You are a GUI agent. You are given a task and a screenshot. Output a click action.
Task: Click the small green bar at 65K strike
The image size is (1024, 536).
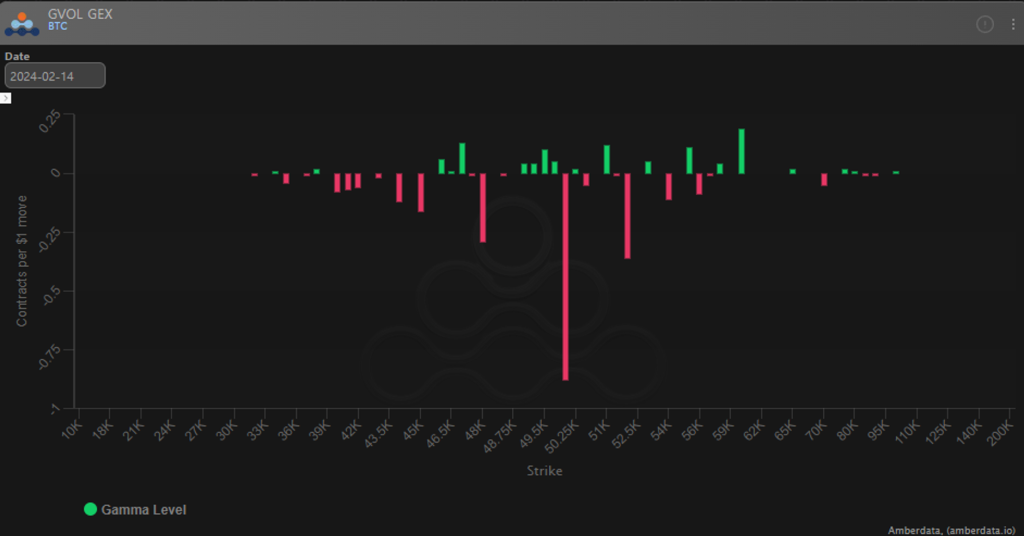(793, 171)
